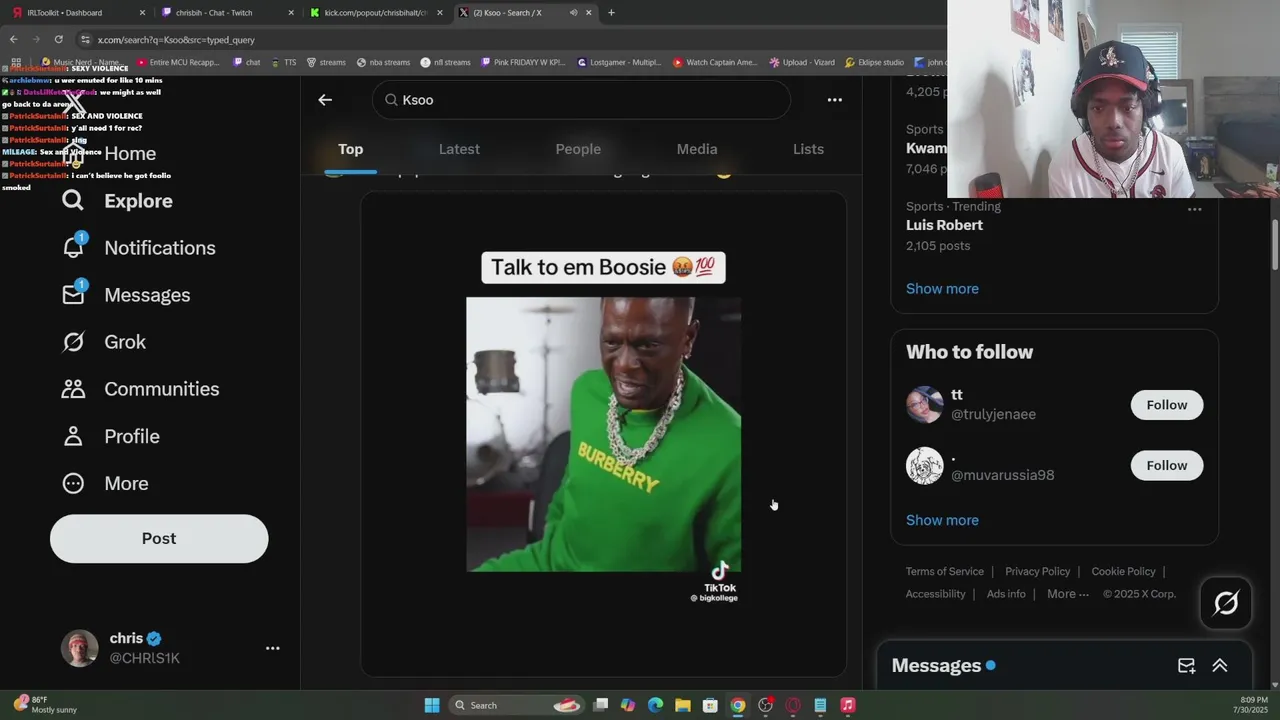Switch to the Latest tab
Screen dimensions: 1280x720
pyautogui.click(x=459, y=149)
